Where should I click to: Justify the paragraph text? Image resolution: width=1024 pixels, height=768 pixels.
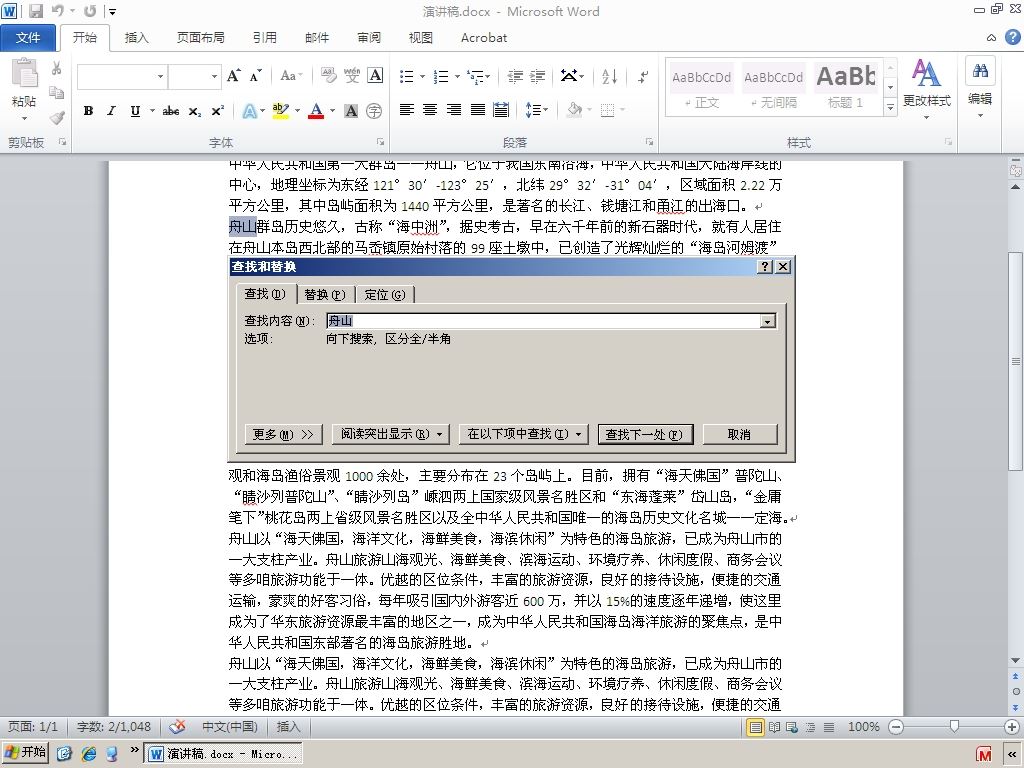tap(477, 110)
